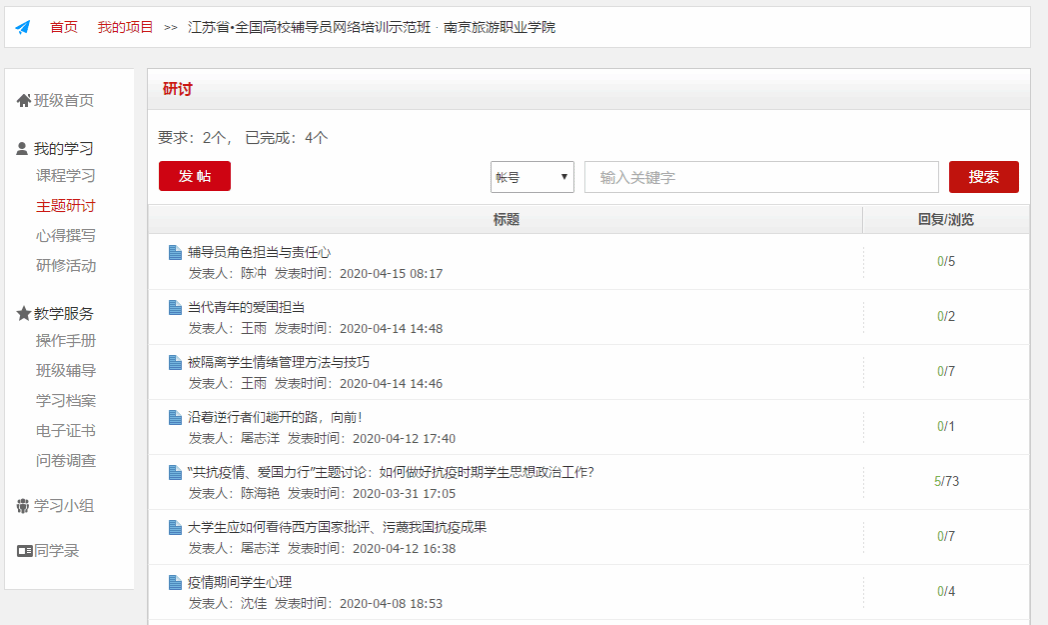The width and height of the screenshot is (1048, 625).
Task: Click the star icon beside 教学服务
Action: pyautogui.click(x=24, y=314)
